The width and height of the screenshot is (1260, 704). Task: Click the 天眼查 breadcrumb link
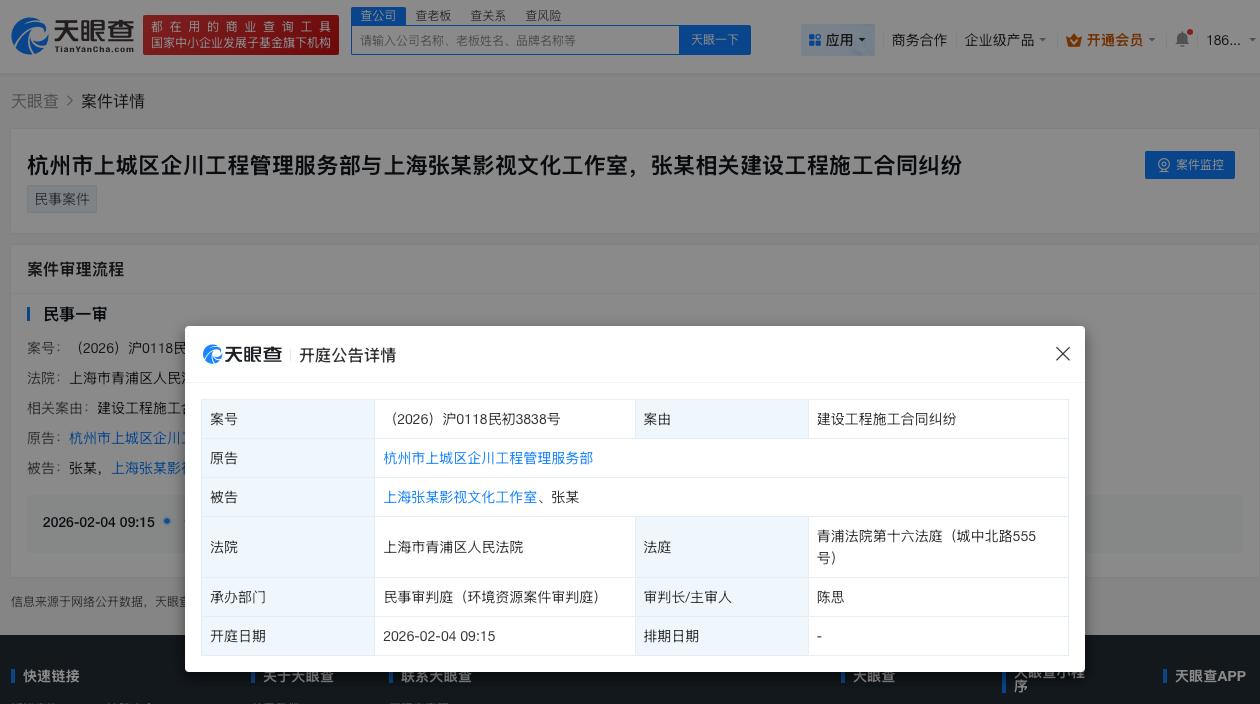pos(34,101)
